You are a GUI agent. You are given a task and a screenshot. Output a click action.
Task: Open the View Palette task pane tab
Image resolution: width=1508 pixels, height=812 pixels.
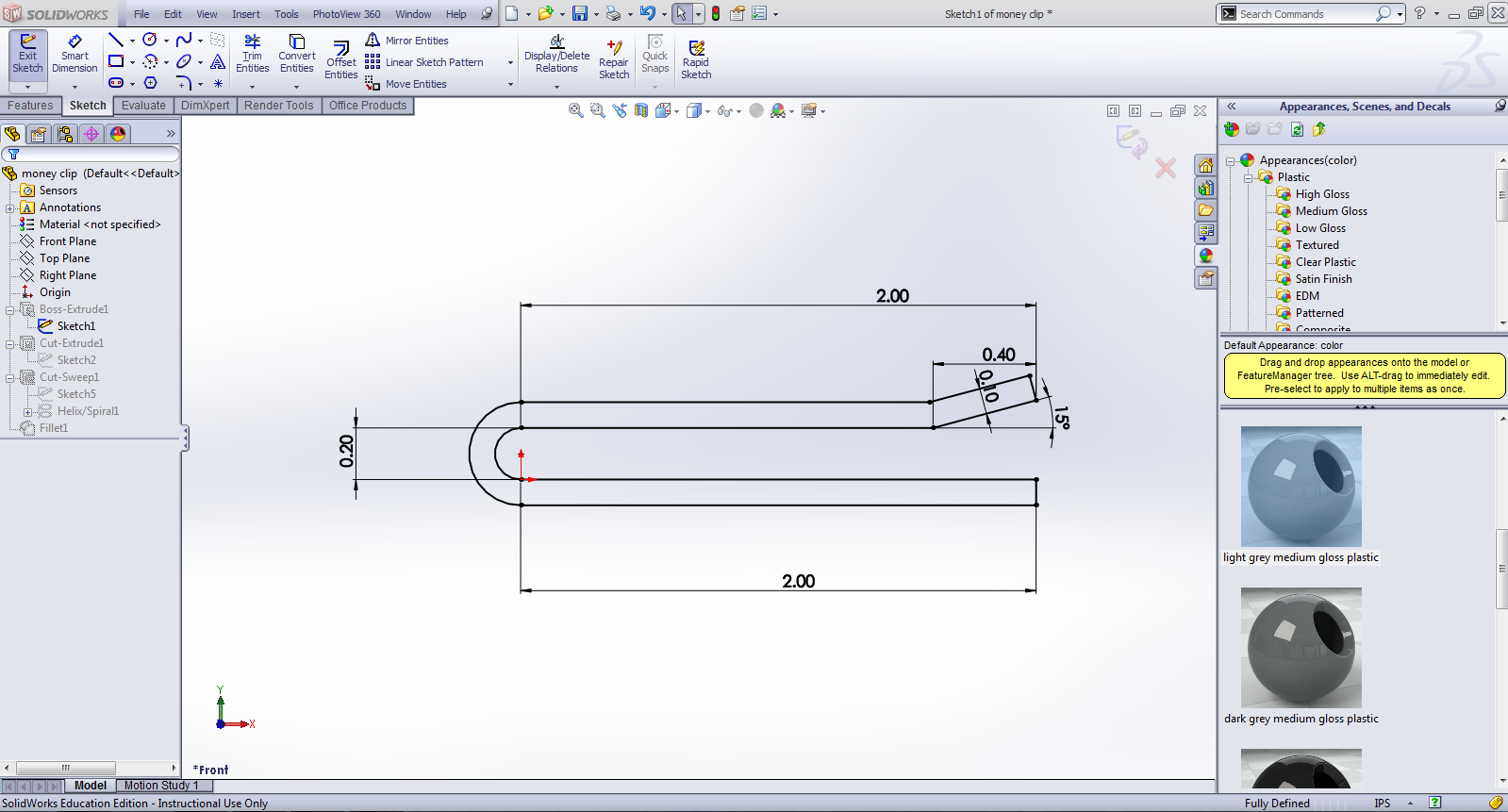(x=1205, y=233)
